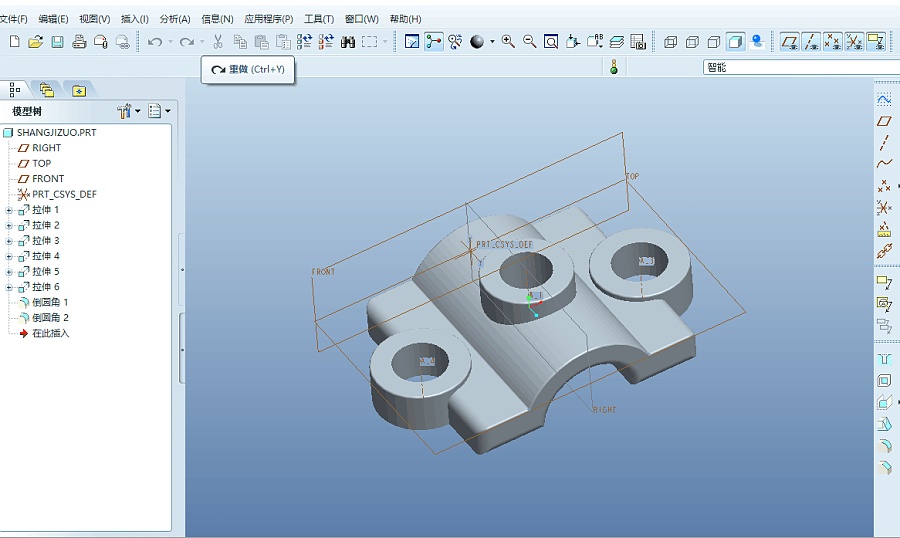This screenshot has width=900, height=538.
Task: Open the Layers icon in toolbar
Action: pos(616,41)
